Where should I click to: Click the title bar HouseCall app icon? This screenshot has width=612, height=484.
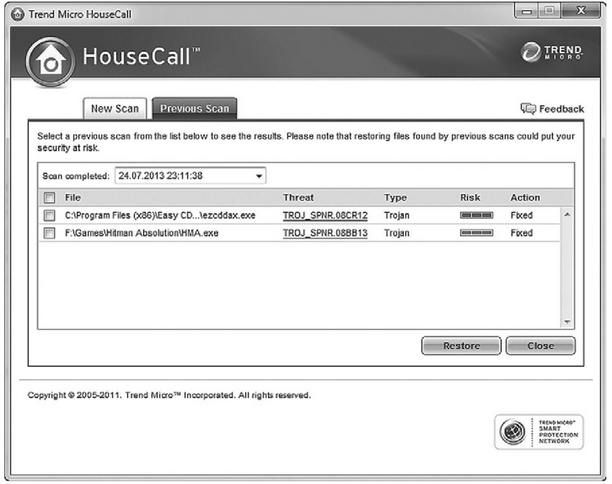coord(18,14)
